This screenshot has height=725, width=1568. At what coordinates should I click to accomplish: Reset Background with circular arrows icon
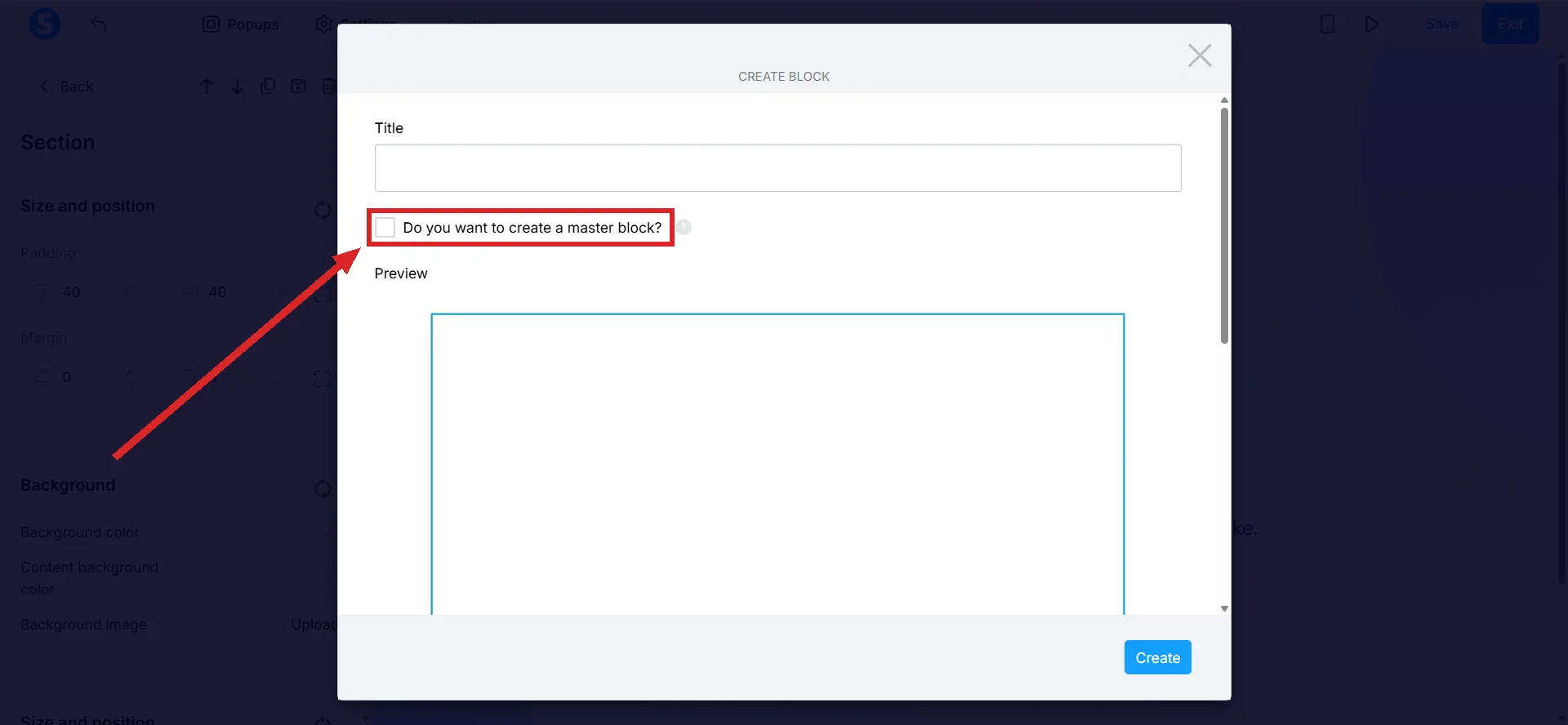323,488
